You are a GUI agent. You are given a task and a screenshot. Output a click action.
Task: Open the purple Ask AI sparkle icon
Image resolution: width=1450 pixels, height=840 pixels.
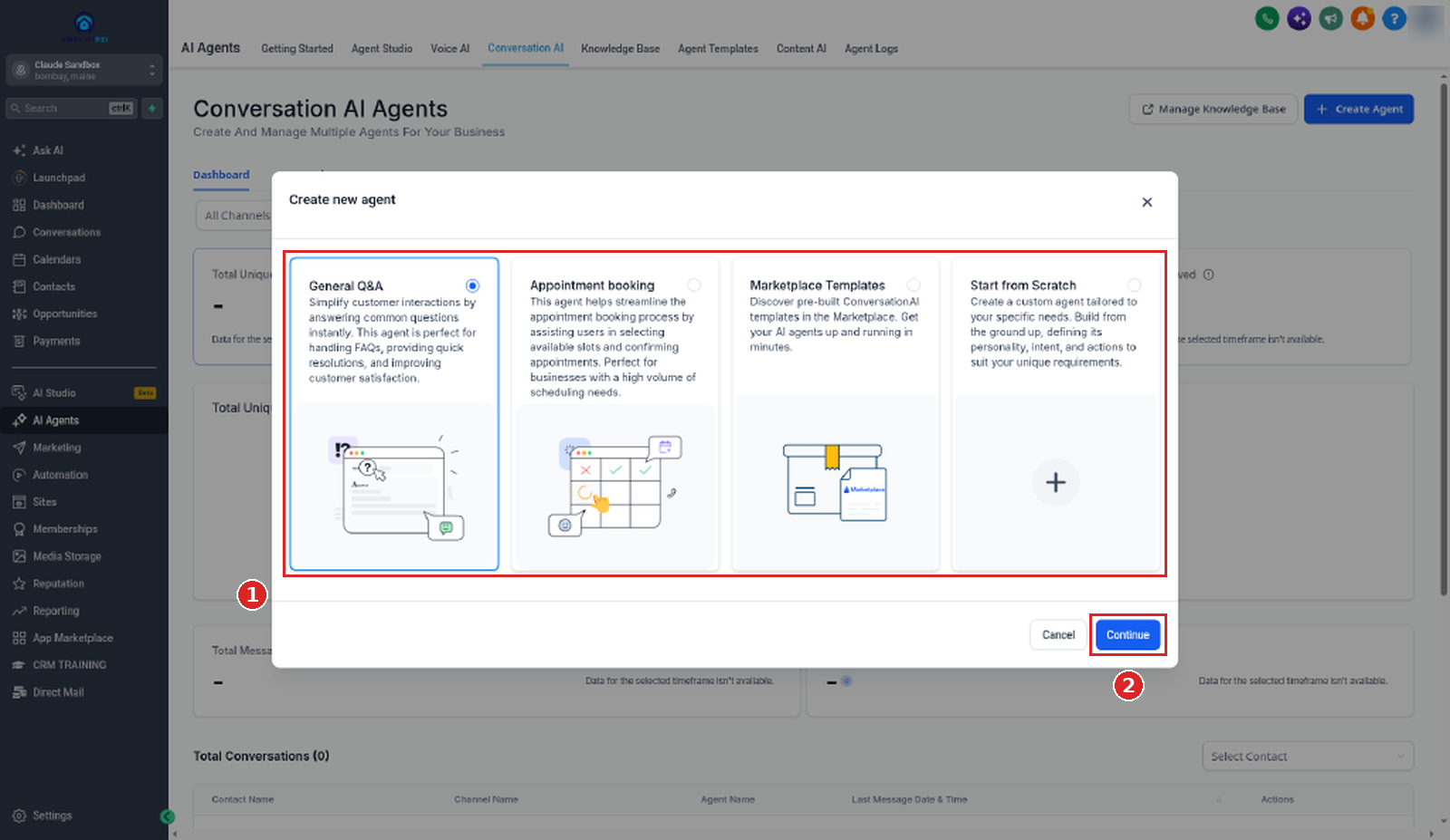(x=1299, y=18)
